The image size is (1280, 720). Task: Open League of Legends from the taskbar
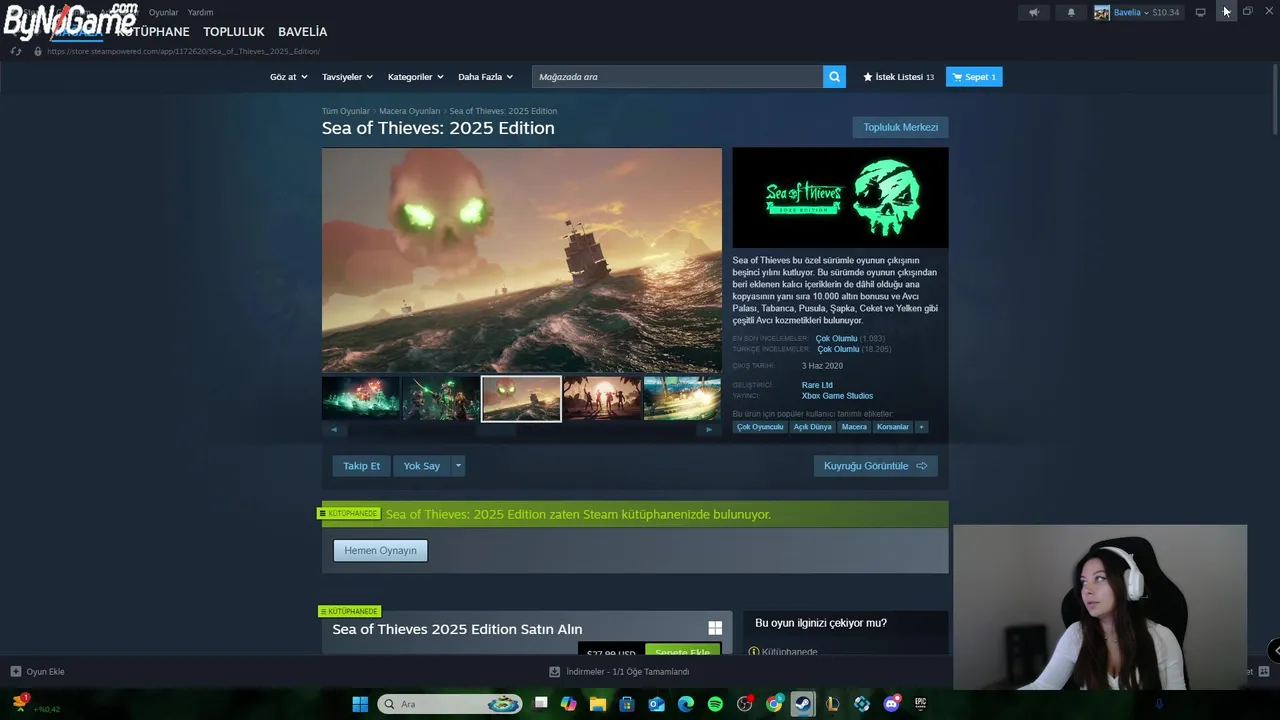point(832,704)
